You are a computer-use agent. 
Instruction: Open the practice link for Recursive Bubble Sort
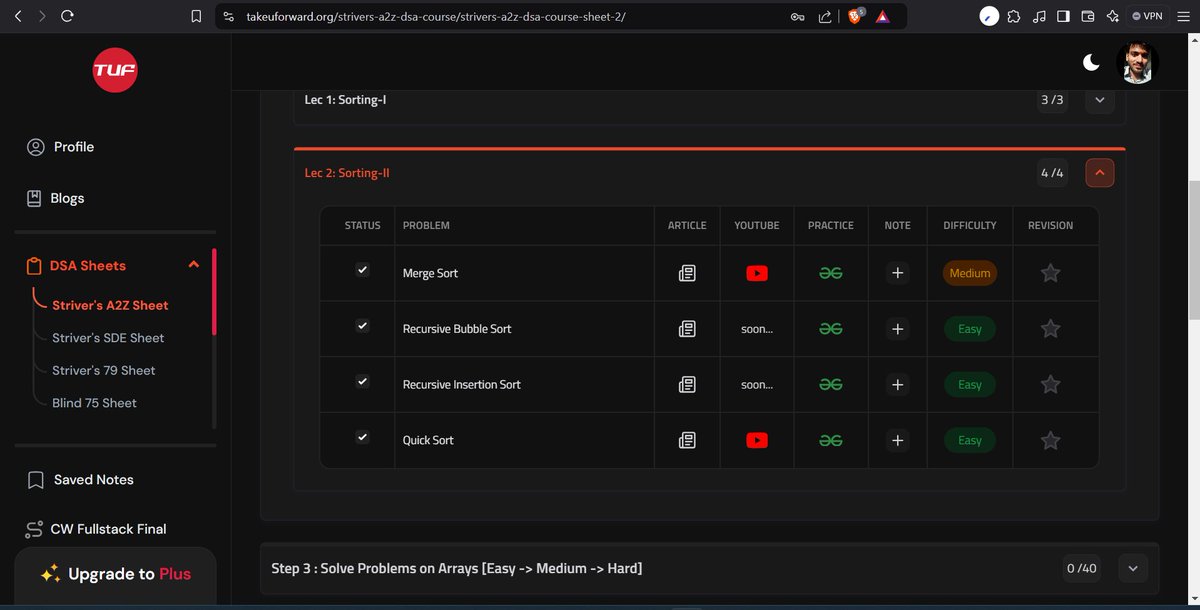coord(830,328)
